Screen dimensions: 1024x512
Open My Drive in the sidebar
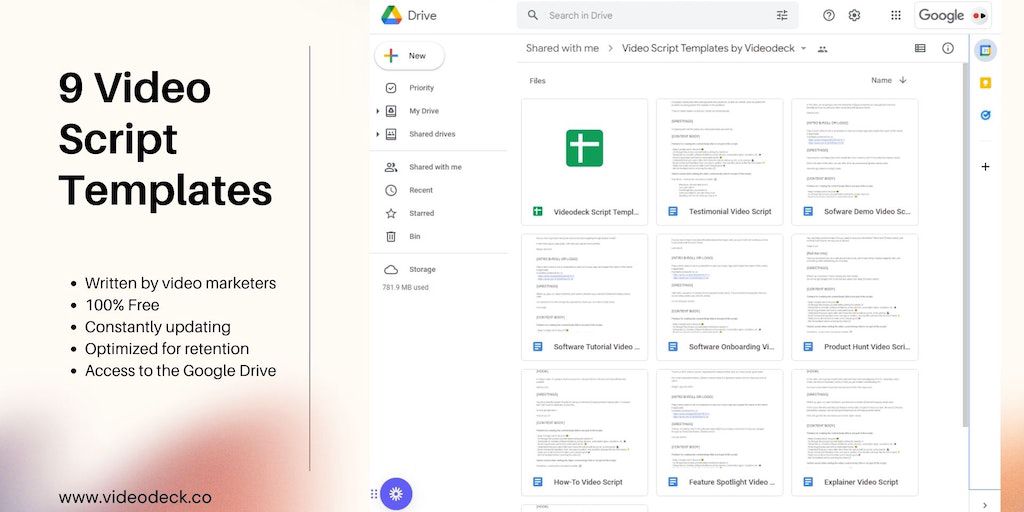tap(424, 111)
